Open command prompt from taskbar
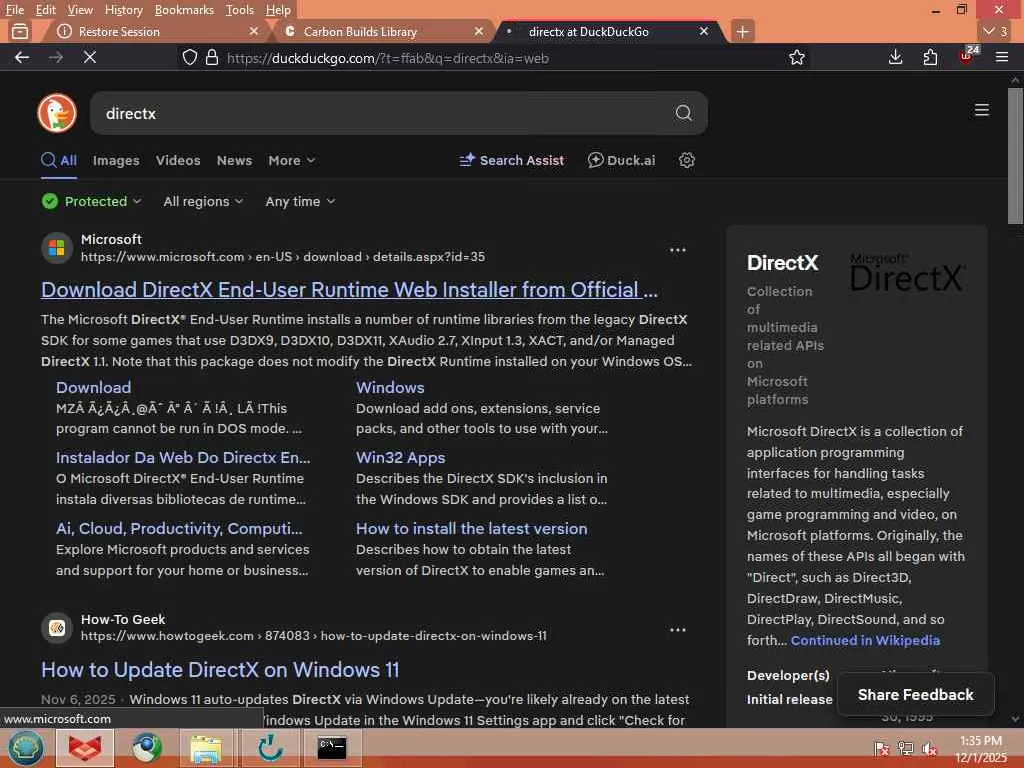1024x768 pixels. [x=332, y=748]
